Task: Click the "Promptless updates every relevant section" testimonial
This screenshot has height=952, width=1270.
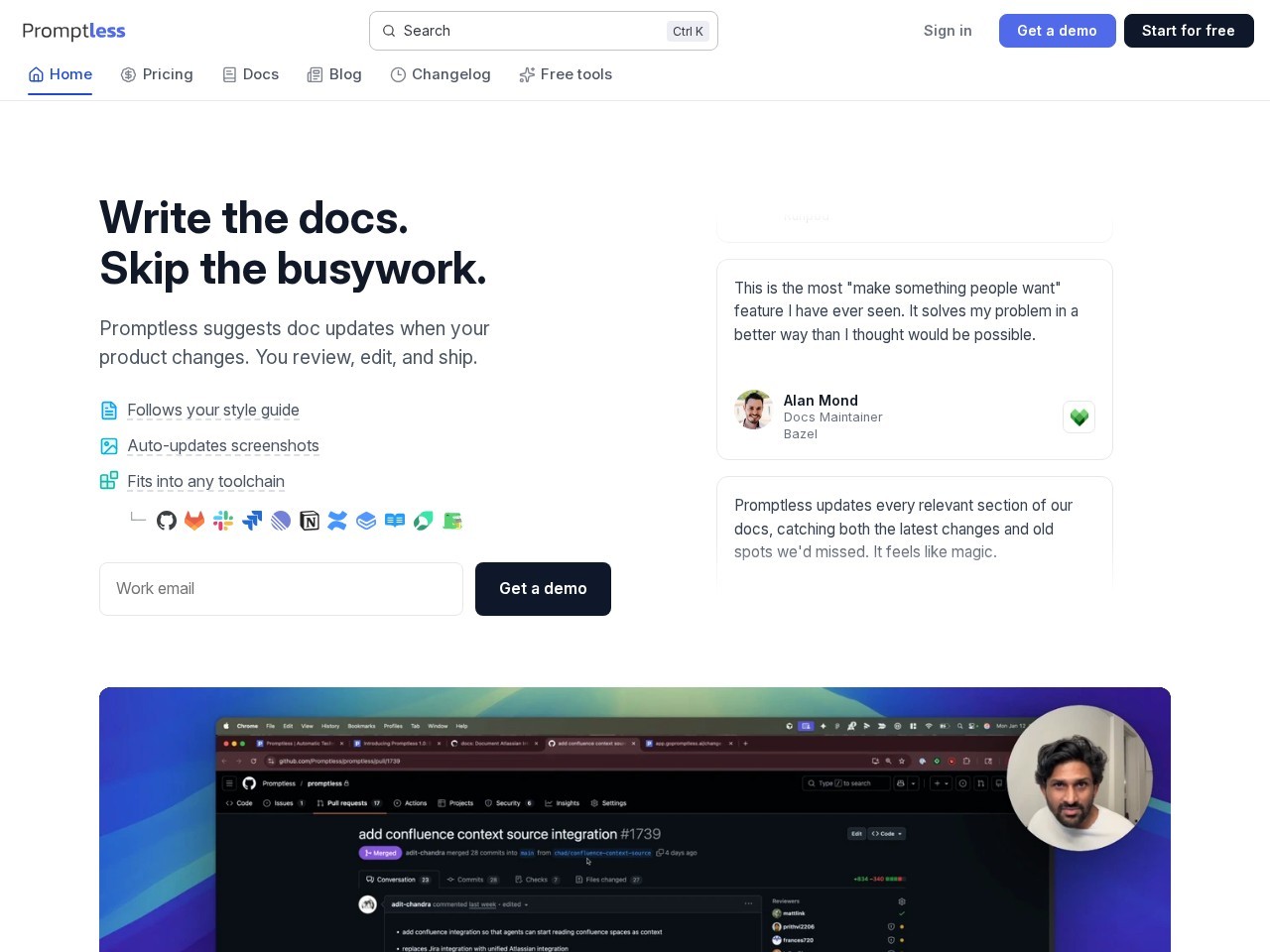Action: coord(903,529)
